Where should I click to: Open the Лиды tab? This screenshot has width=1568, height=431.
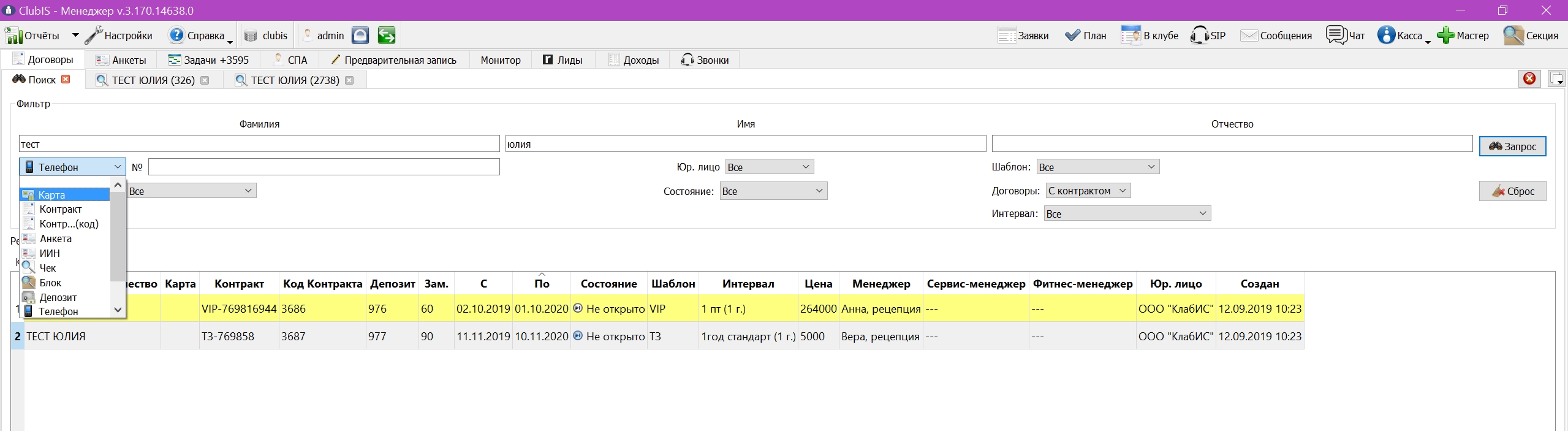click(562, 60)
